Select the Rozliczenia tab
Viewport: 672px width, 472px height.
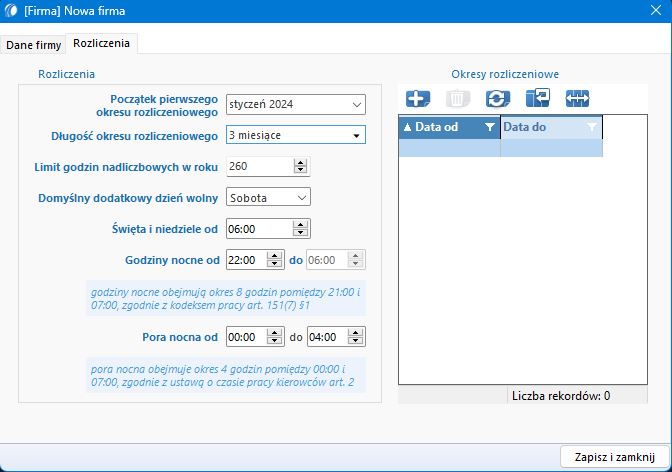(x=101, y=43)
